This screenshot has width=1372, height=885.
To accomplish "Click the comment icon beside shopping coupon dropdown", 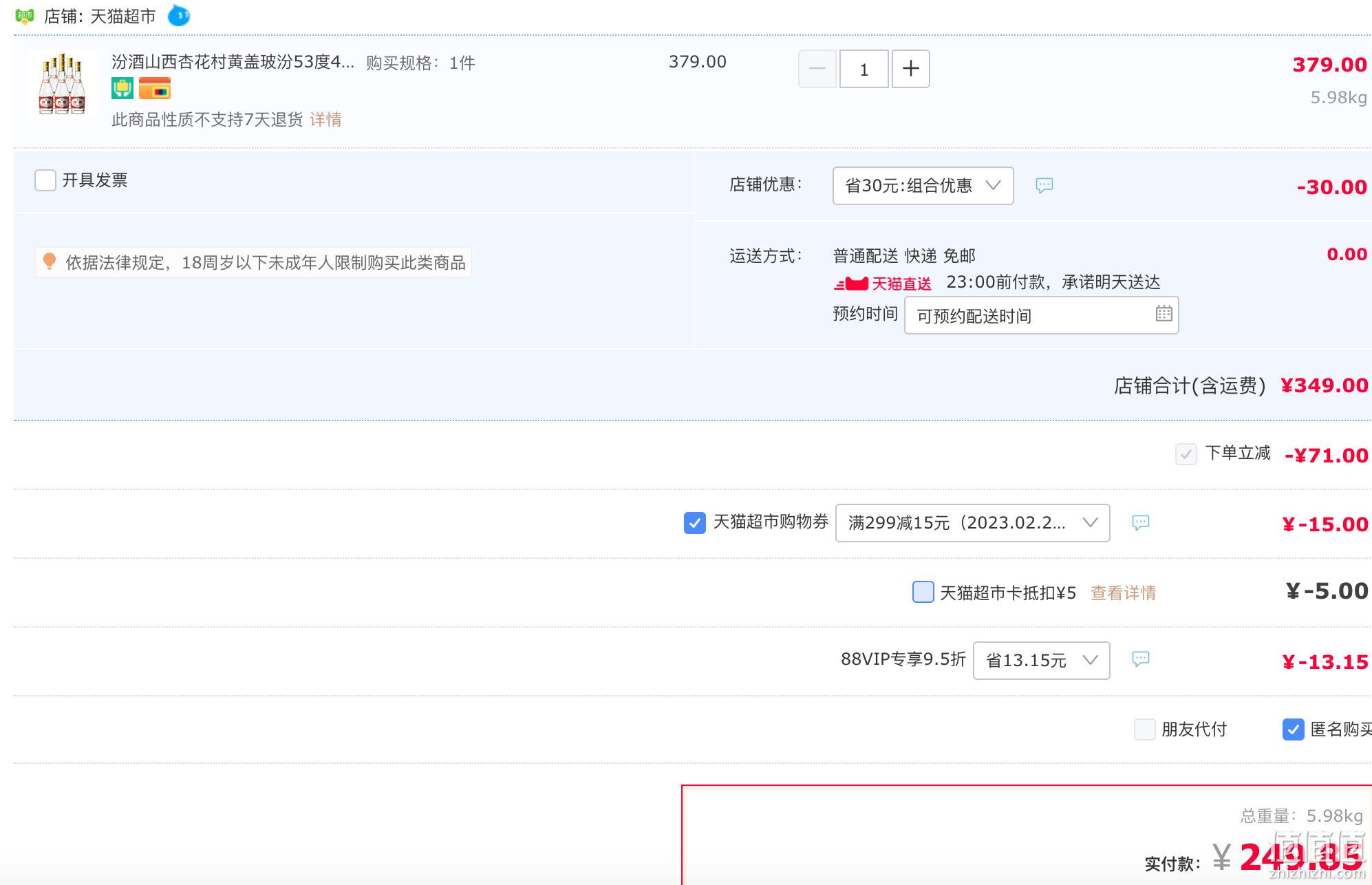I will click(1140, 523).
